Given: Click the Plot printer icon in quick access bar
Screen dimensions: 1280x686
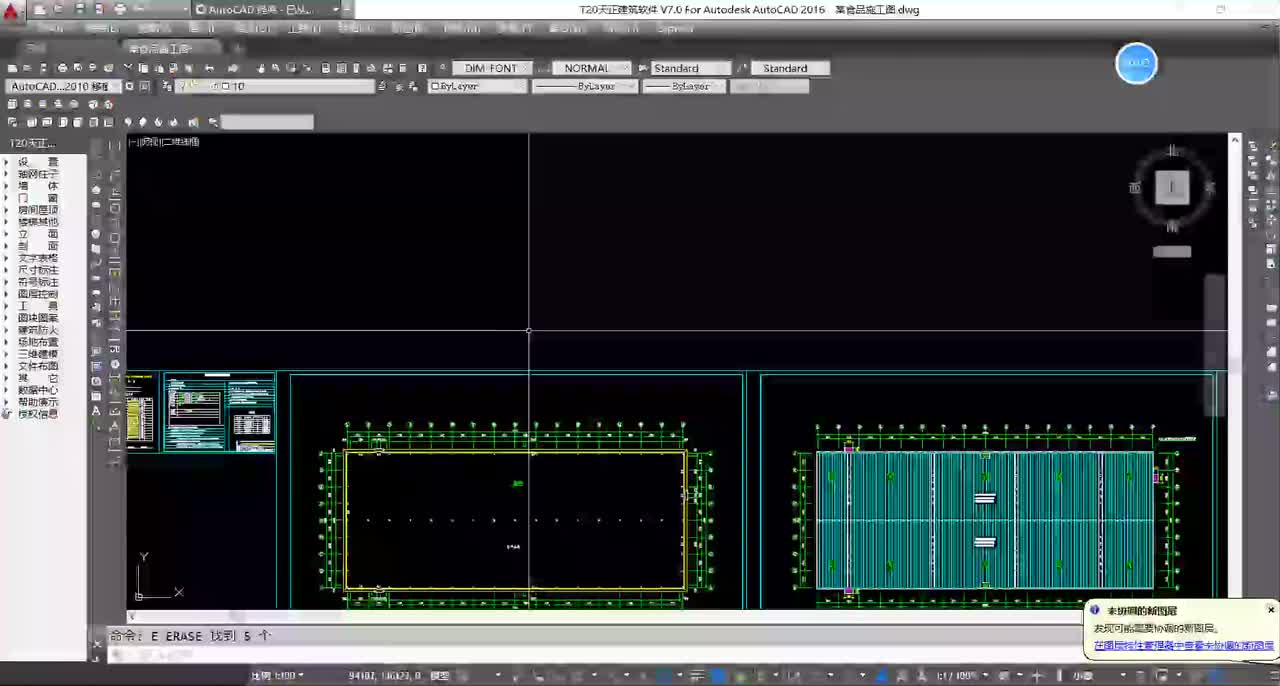Looking at the screenshot, I should click(x=121, y=9).
